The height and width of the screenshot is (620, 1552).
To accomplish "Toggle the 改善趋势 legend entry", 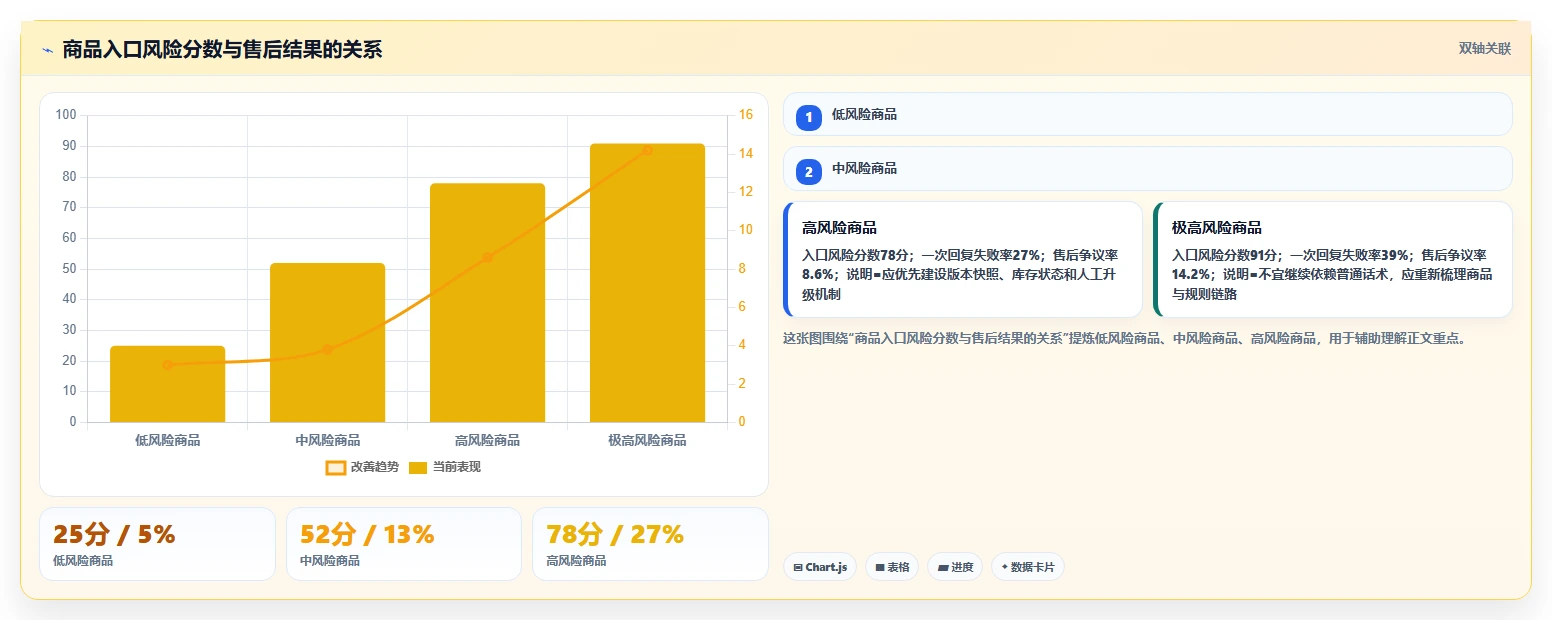I will click(x=362, y=467).
